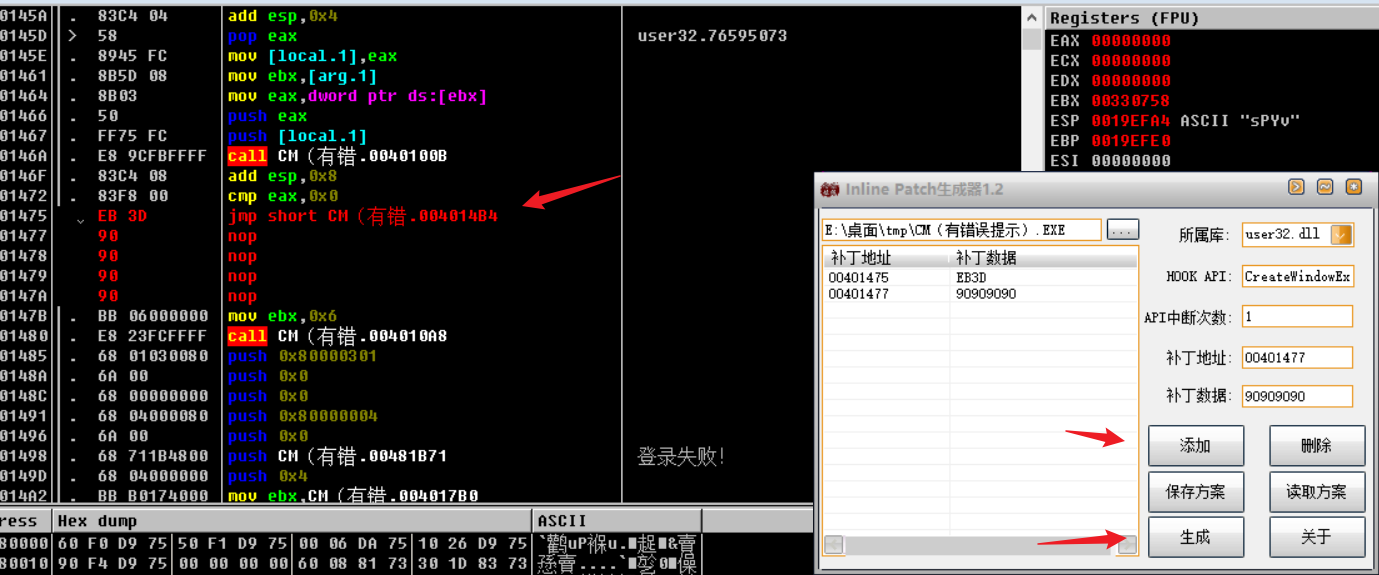The height and width of the screenshot is (575, 1379).
Task: Click the 读取方案 (Load scheme) button
Action: (1316, 492)
